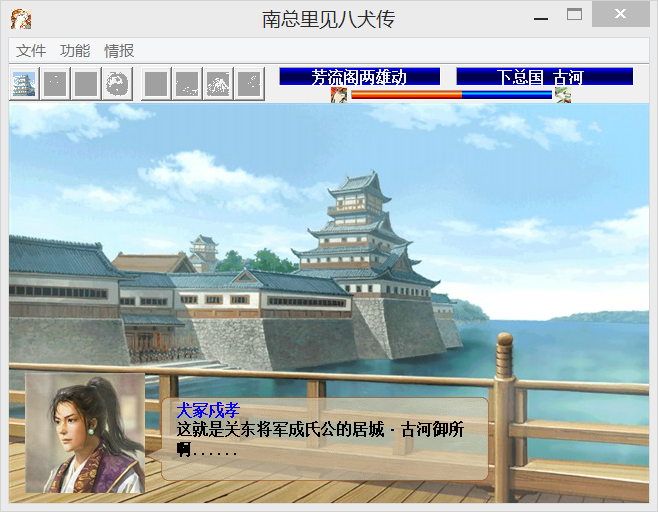
Task: Click the blank button left of yin-yang icon
Action: click(87, 84)
